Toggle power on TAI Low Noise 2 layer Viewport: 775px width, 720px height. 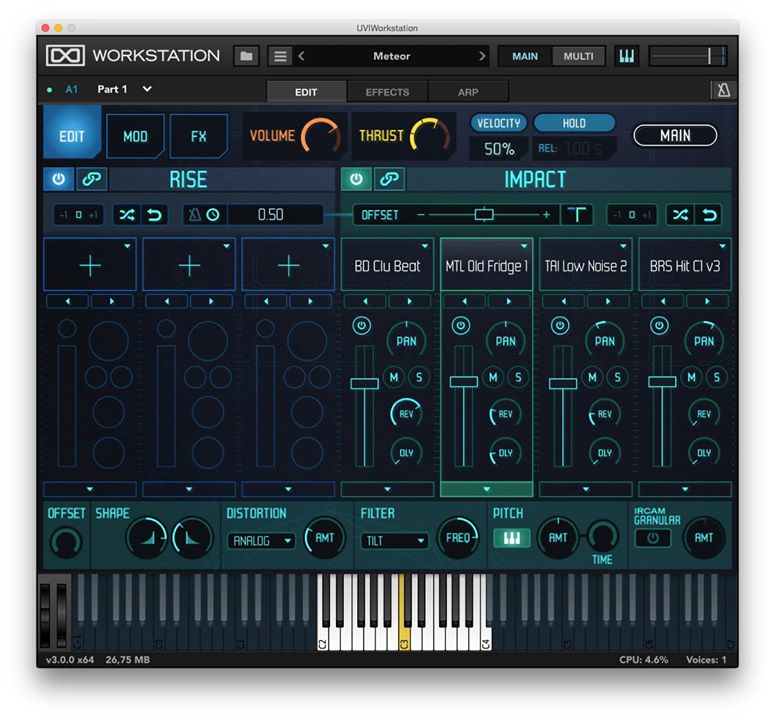pyautogui.click(x=560, y=326)
